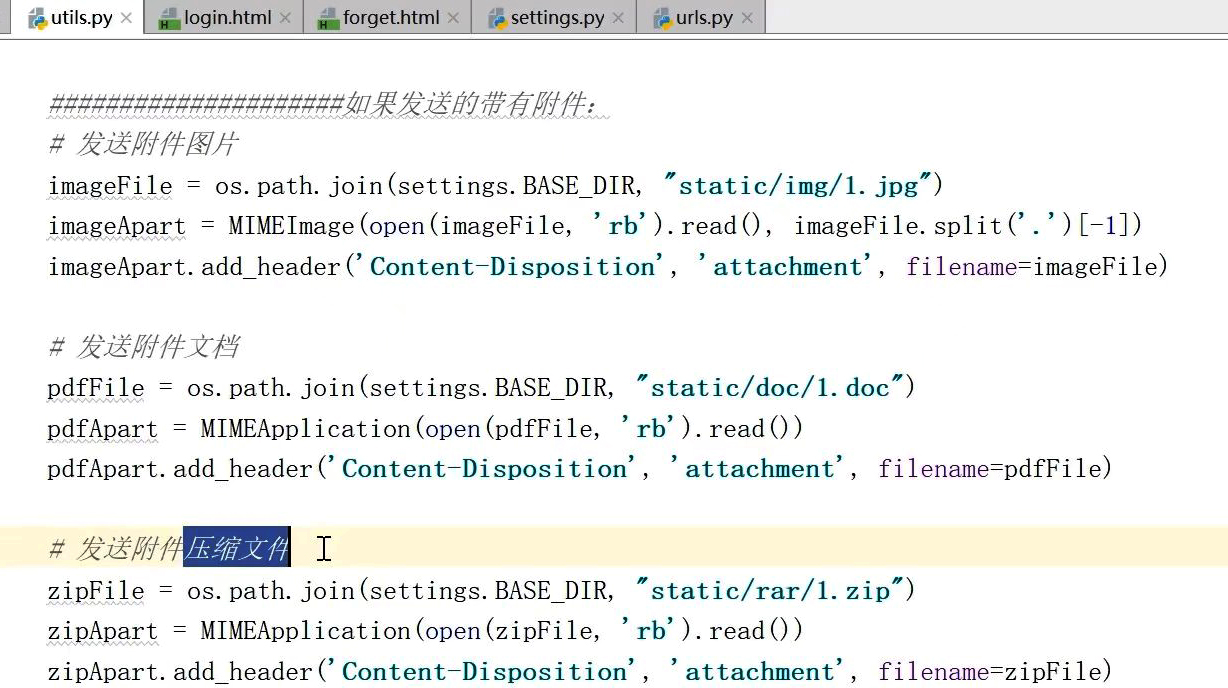Click the Python file icon on utils.py tab
Viewport: 1228px width, 688px height.
[37, 18]
